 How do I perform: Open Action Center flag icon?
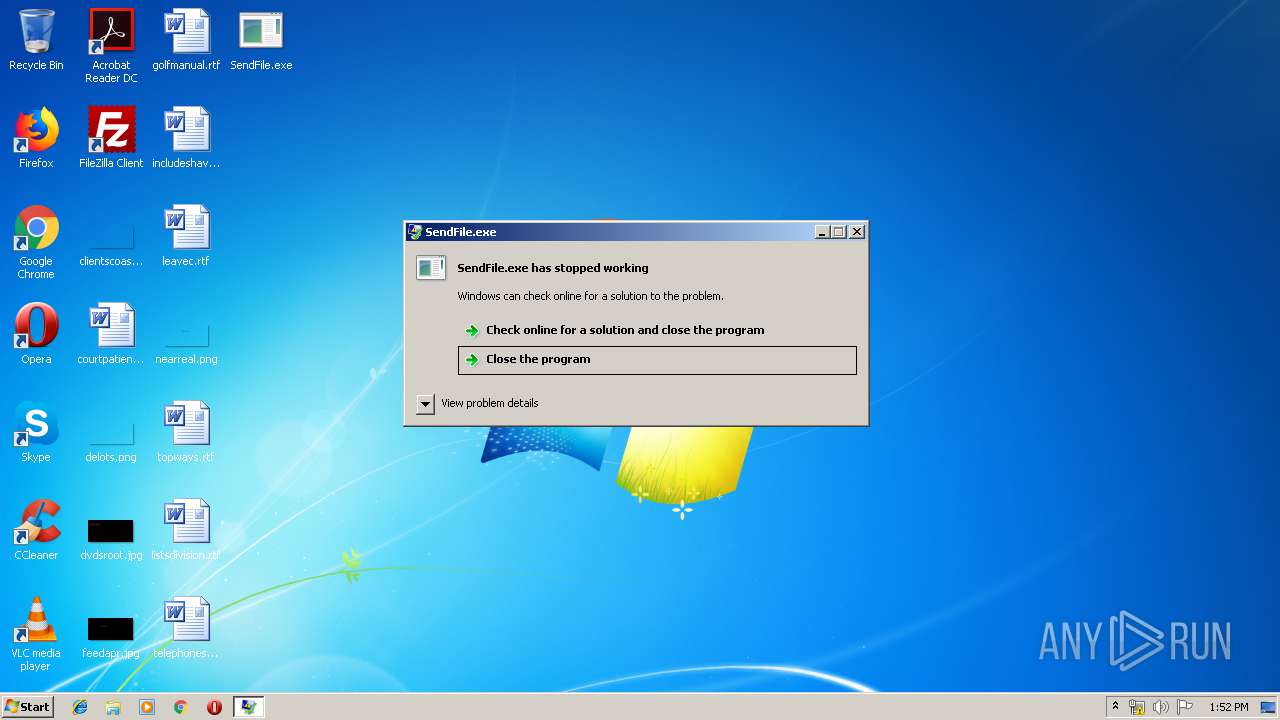tap(1185, 707)
